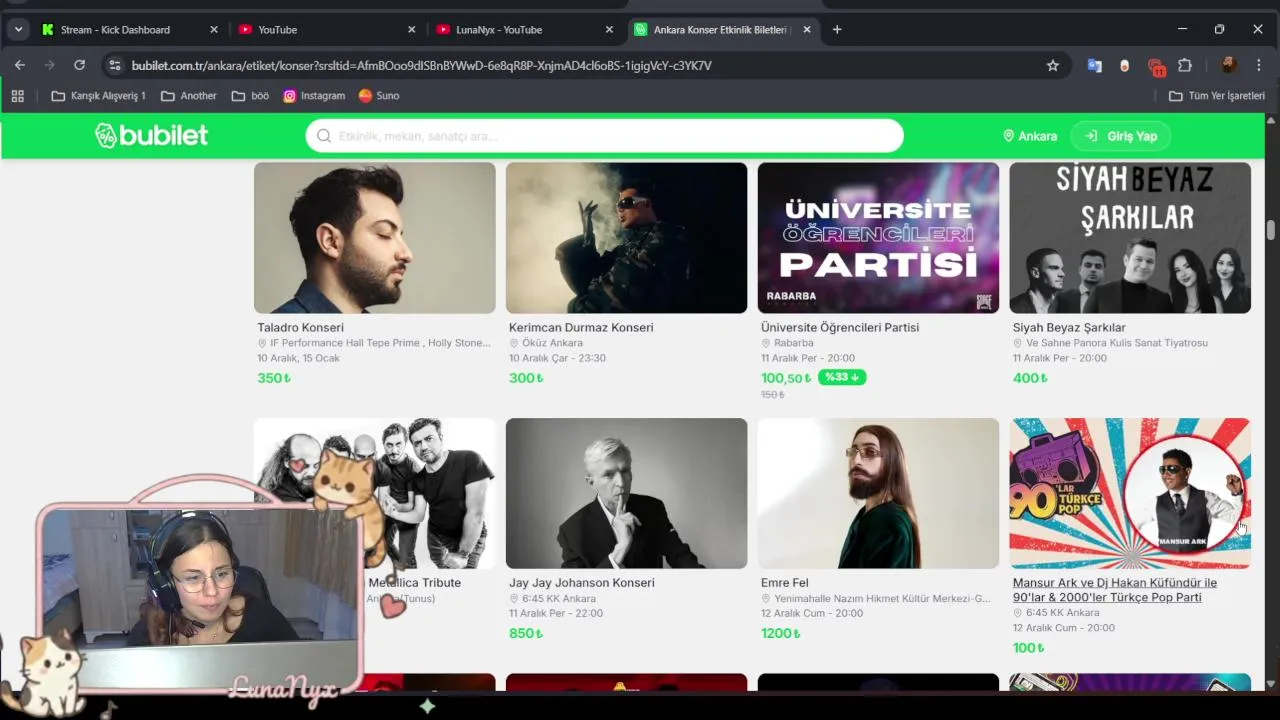This screenshot has width=1280, height=720.
Task: Open the Jay Jay Johanson Konseri title
Action: tap(582, 583)
